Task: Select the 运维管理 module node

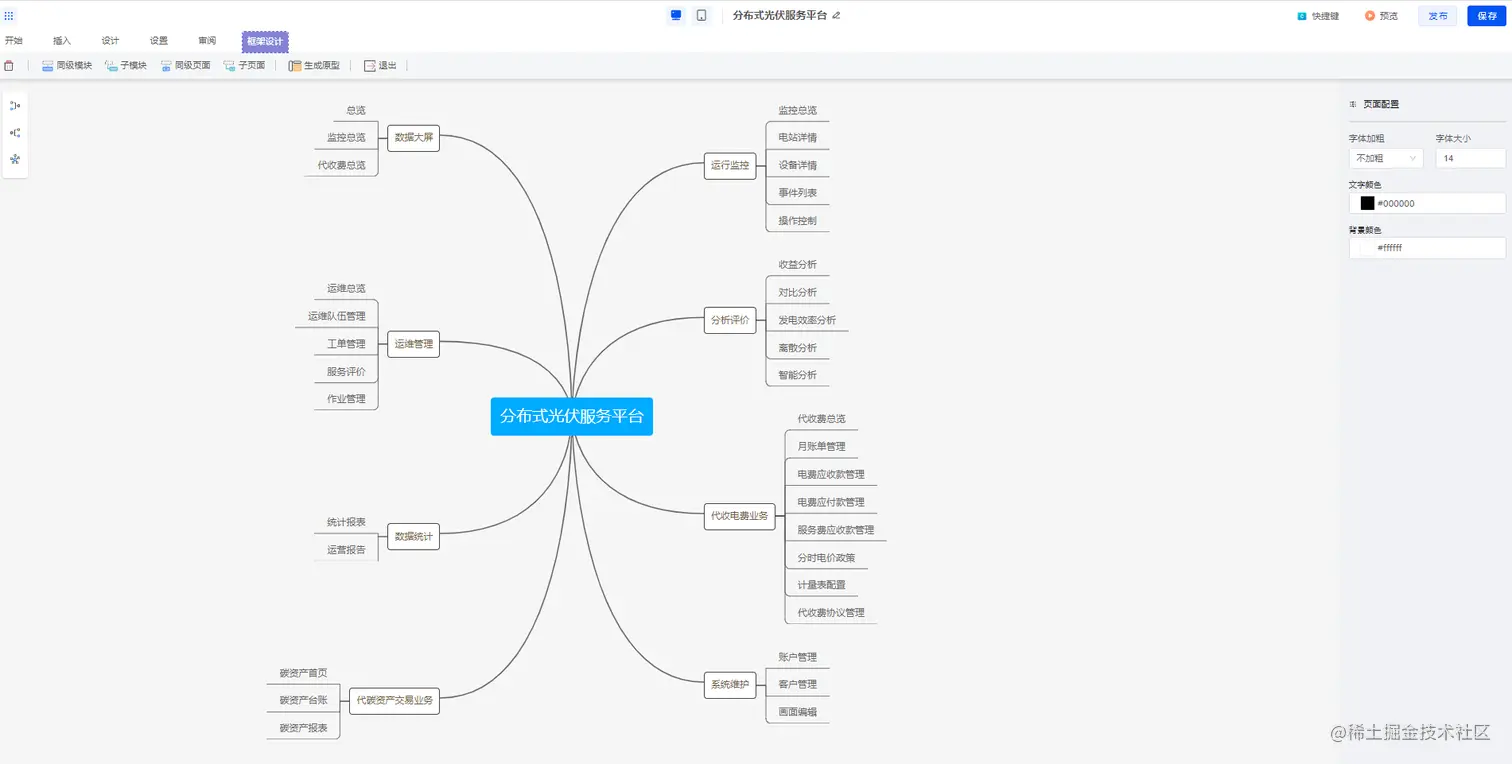Action: (414, 344)
